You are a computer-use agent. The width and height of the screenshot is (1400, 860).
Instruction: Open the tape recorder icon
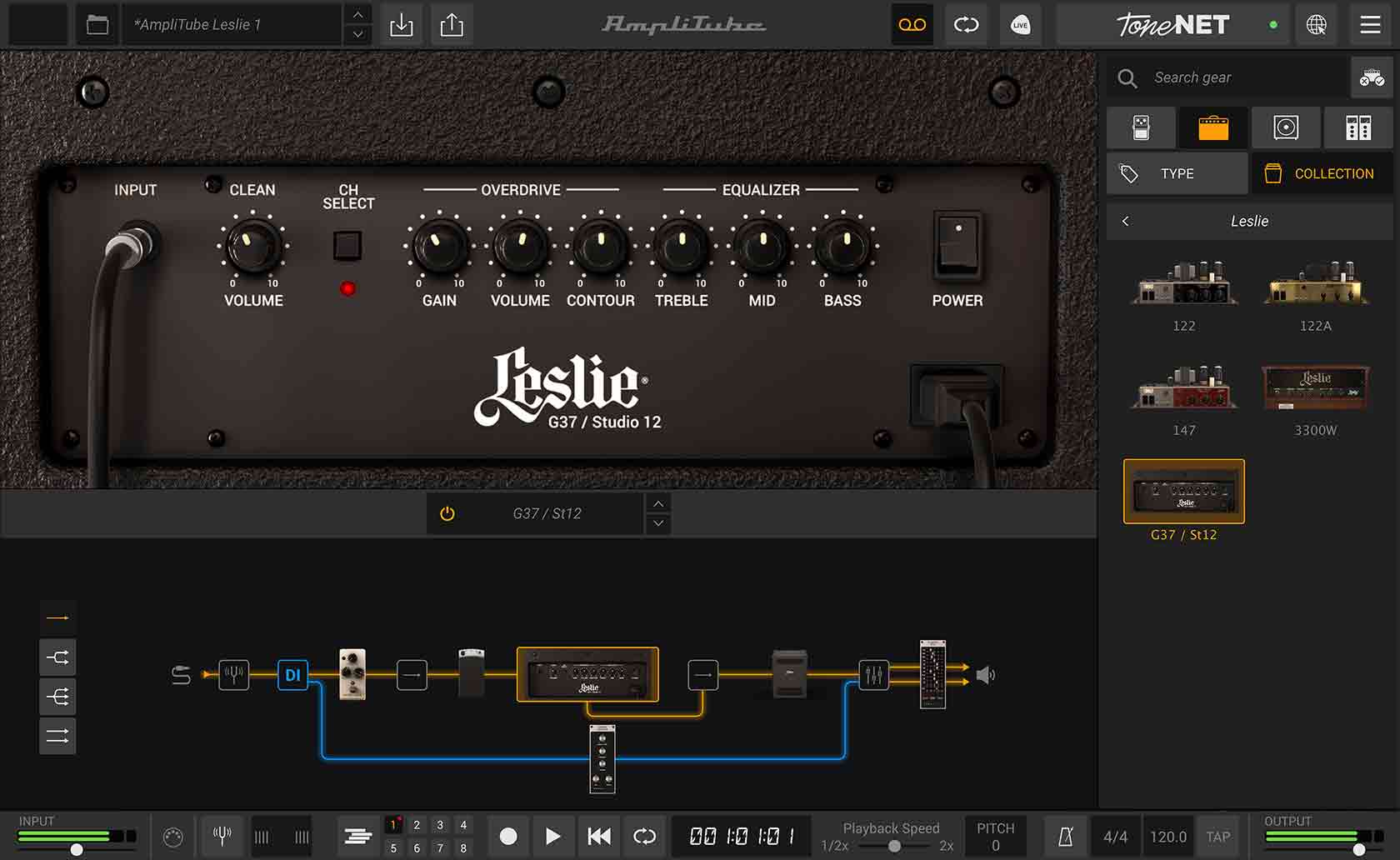coord(912,25)
